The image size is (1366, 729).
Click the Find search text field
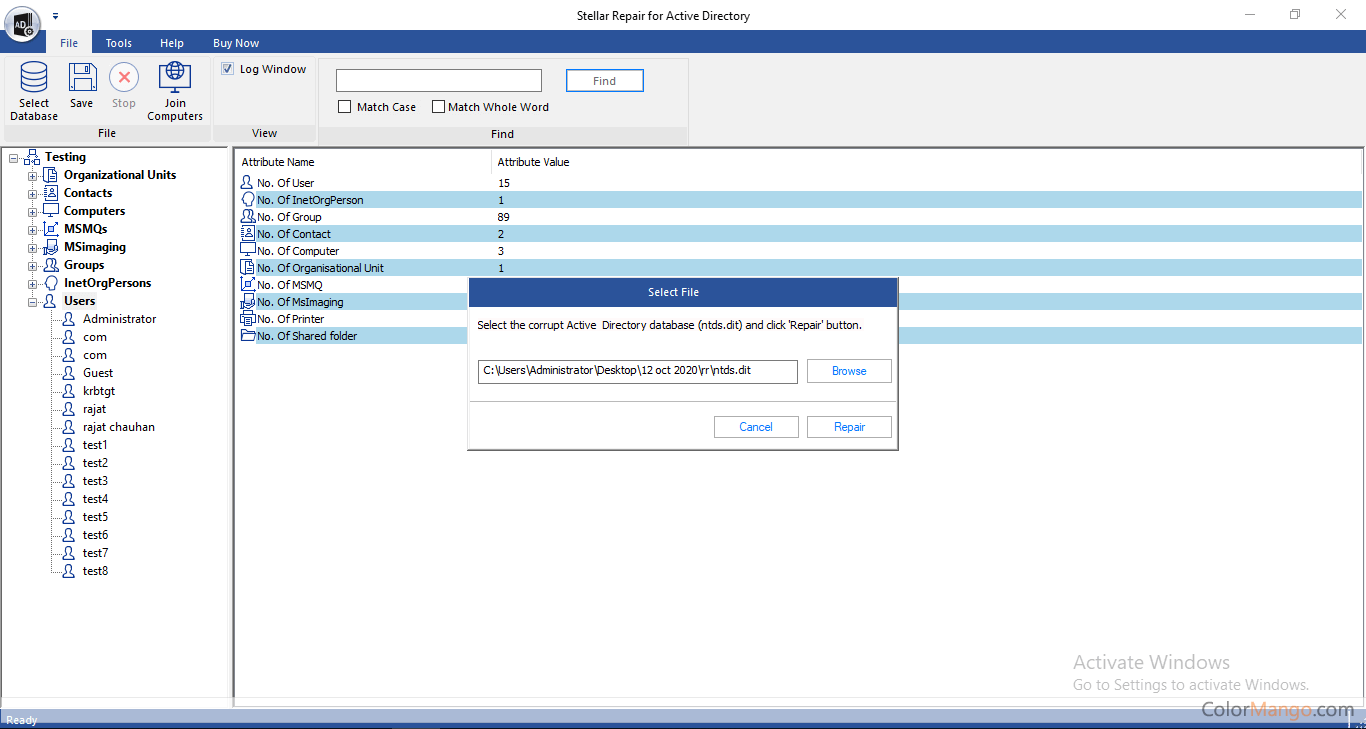[x=438, y=81]
